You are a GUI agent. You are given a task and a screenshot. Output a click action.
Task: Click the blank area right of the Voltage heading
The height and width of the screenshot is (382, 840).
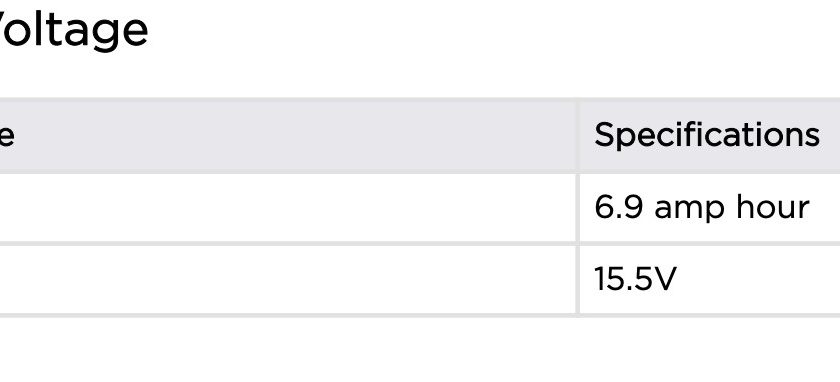(493, 31)
